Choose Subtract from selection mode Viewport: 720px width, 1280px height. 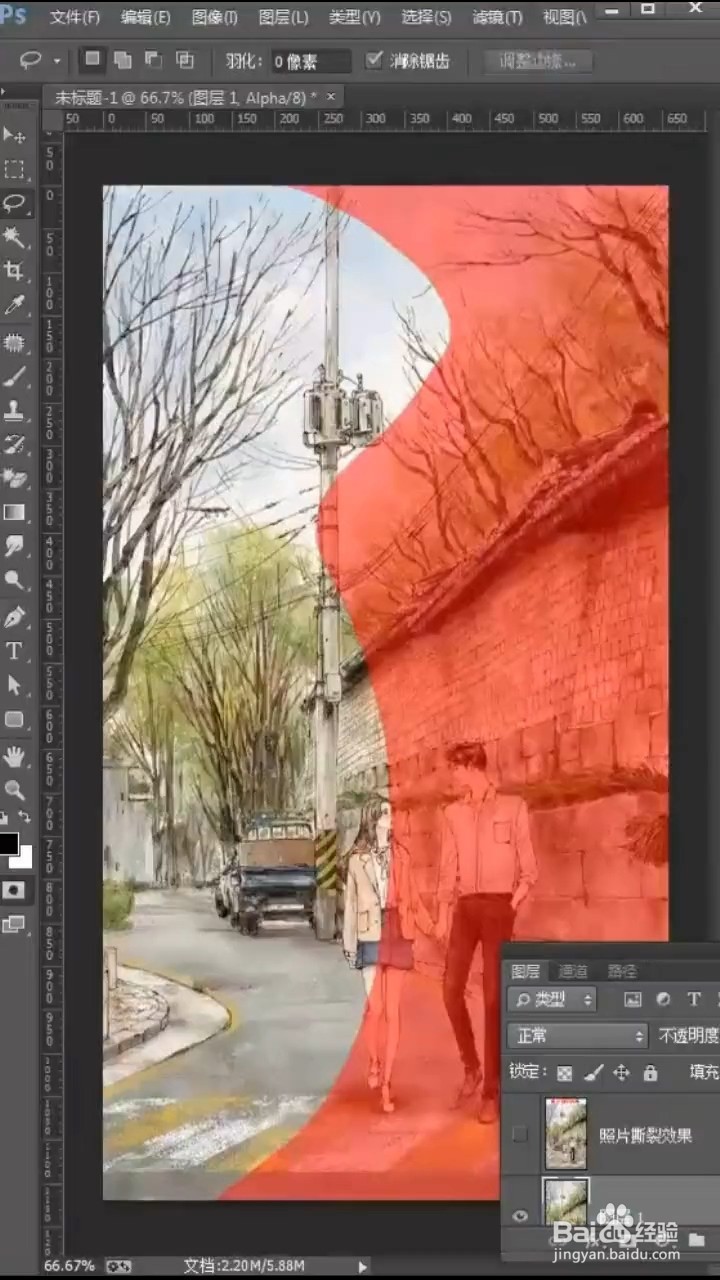click(154, 60)
